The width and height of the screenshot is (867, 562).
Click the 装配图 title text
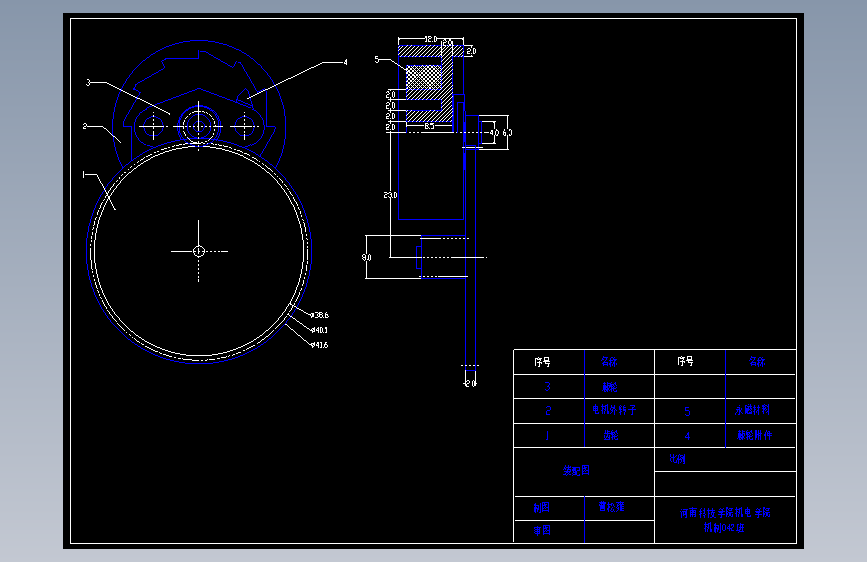click(x=576, y=471)
